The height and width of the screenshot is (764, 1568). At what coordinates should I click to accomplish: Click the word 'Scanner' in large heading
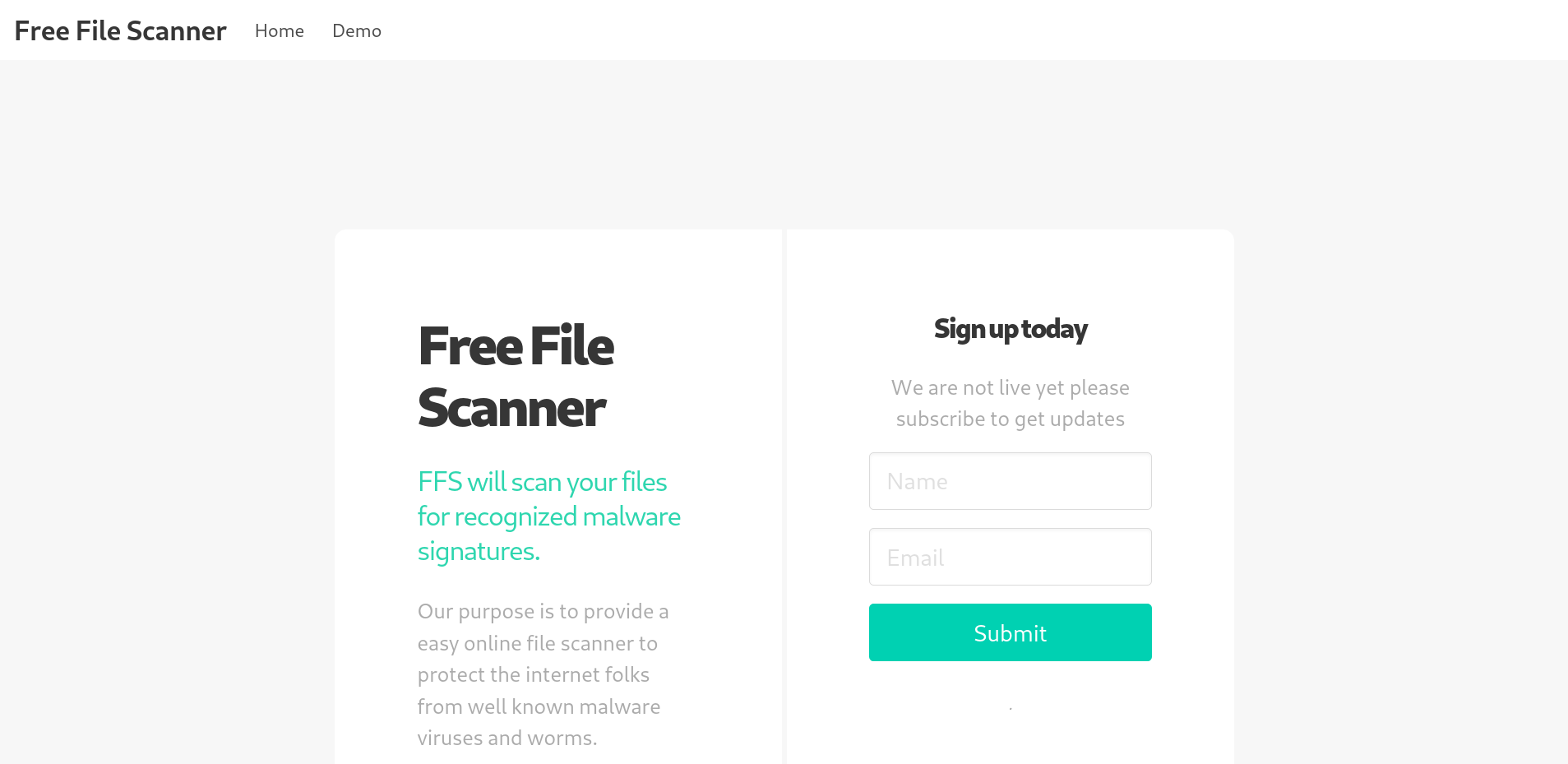click(x=511, y=408)
